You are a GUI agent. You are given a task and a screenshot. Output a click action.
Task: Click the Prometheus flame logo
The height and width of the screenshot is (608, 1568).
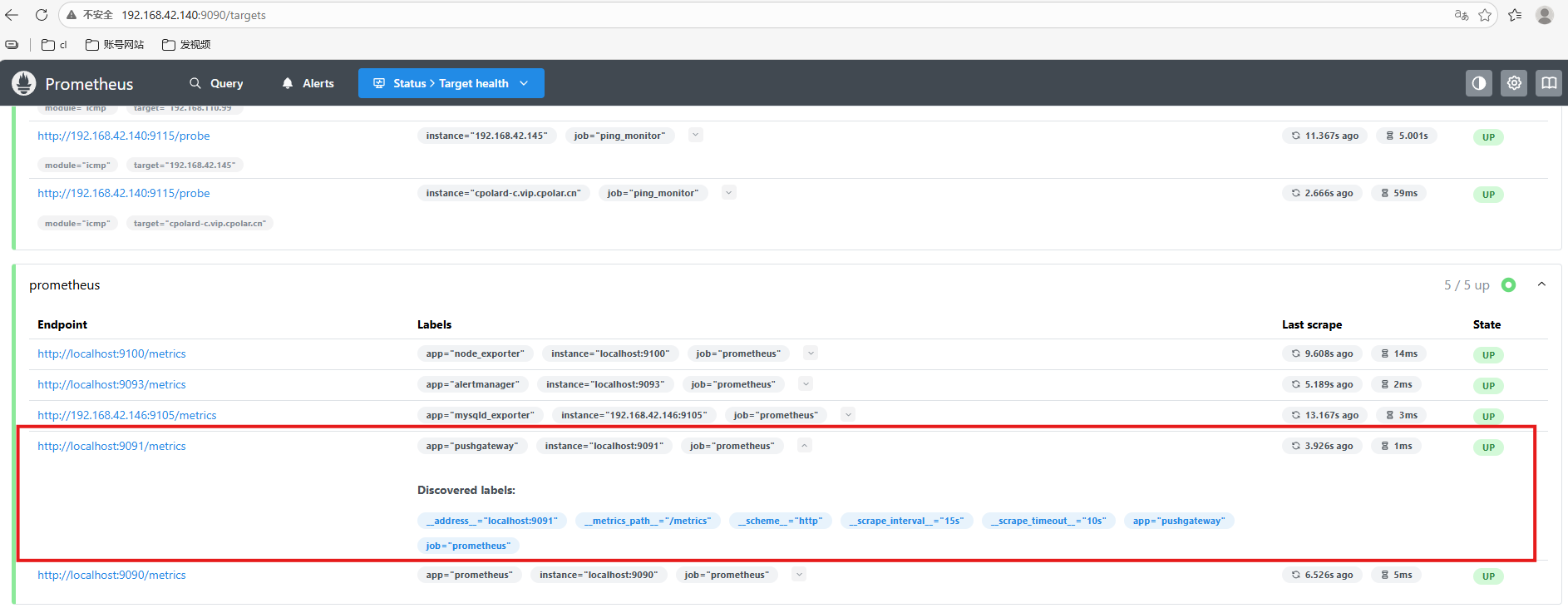[x=24, y=83]
